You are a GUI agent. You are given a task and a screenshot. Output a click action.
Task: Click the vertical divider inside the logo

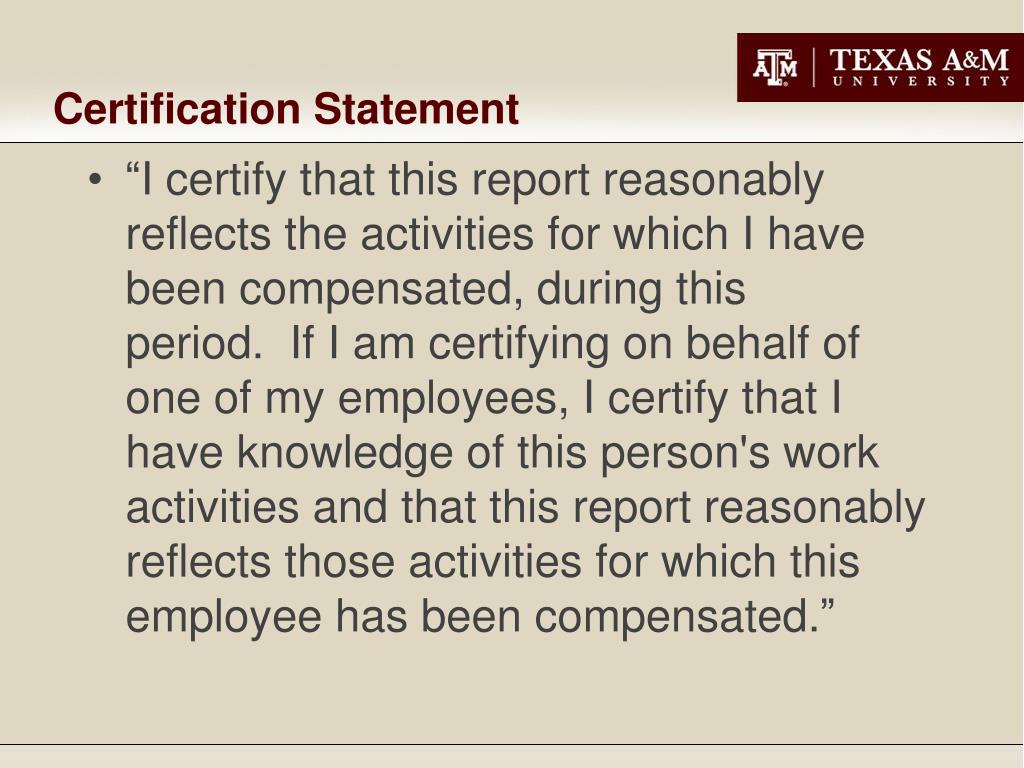coord(814,67)
